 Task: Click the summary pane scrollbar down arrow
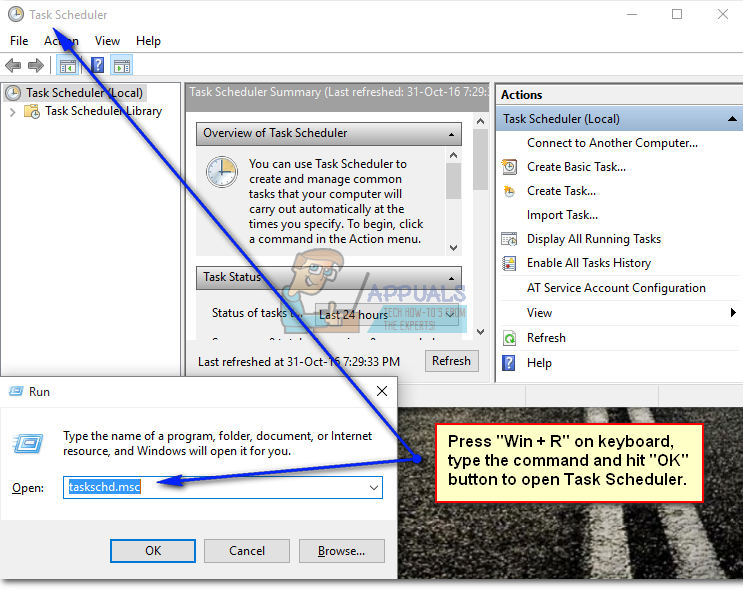480,332
